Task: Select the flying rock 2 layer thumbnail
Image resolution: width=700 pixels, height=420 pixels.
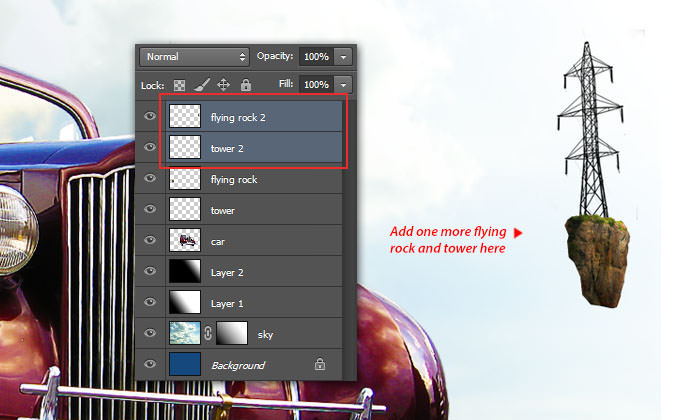Action: [185, 116]
